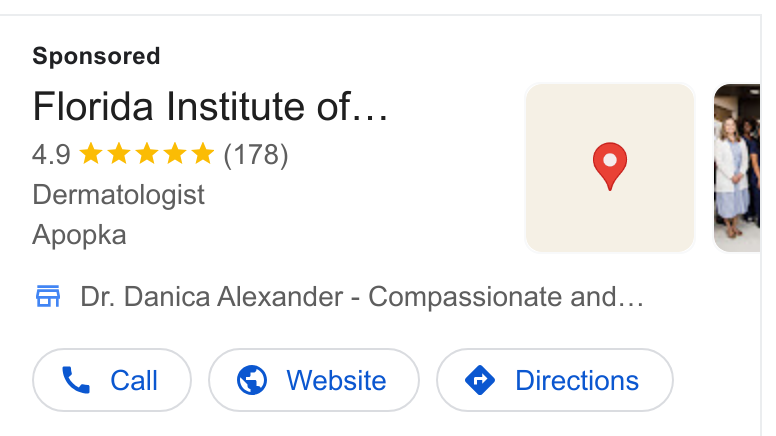This screenshot has height=436, width=776.
Task: Visit the business Website
Action: pyautogui.click(x=314, y=380)
